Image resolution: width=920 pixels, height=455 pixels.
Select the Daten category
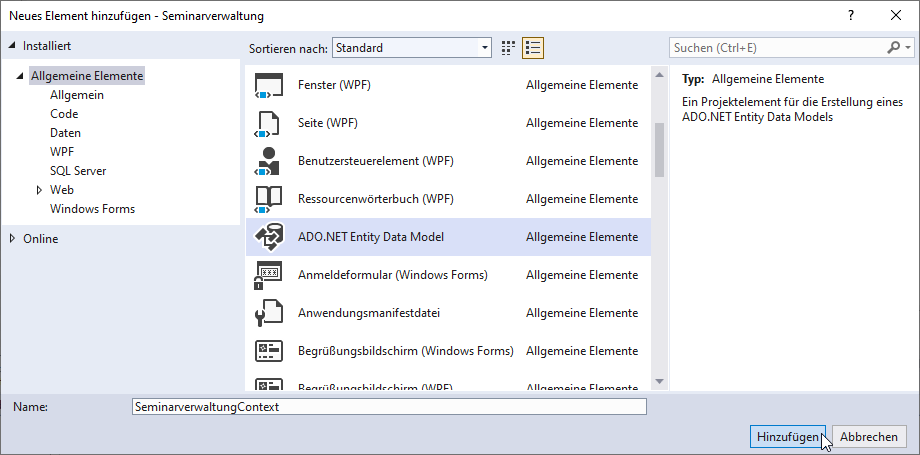[x=65, y=133]
